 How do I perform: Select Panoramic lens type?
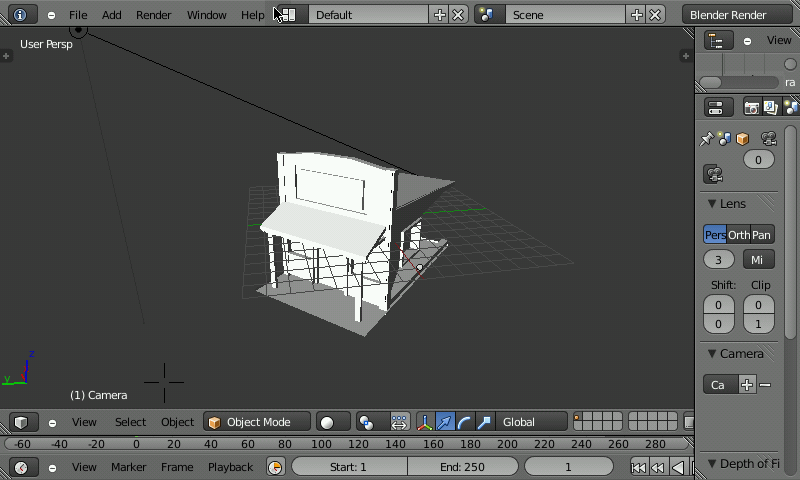coord(762,235)
